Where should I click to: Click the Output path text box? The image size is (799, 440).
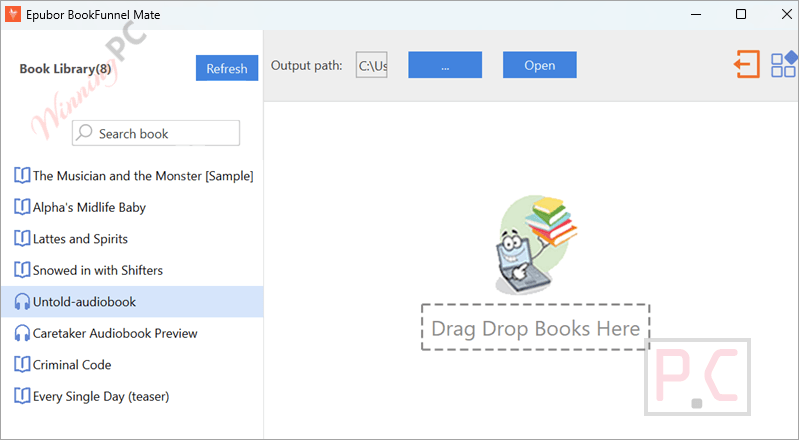[371, 65]
